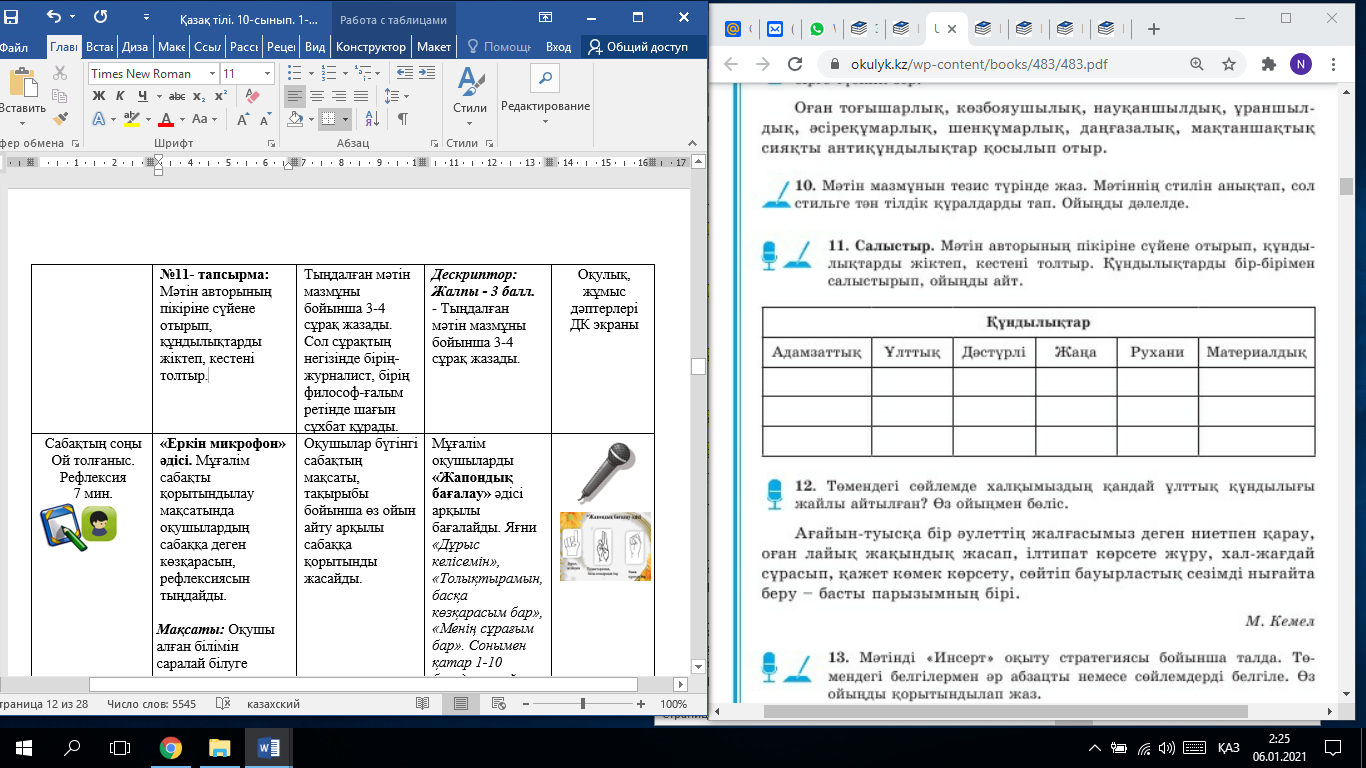
Task: Click the Chrome address bar URL
Action: click(x=979, y=64)
